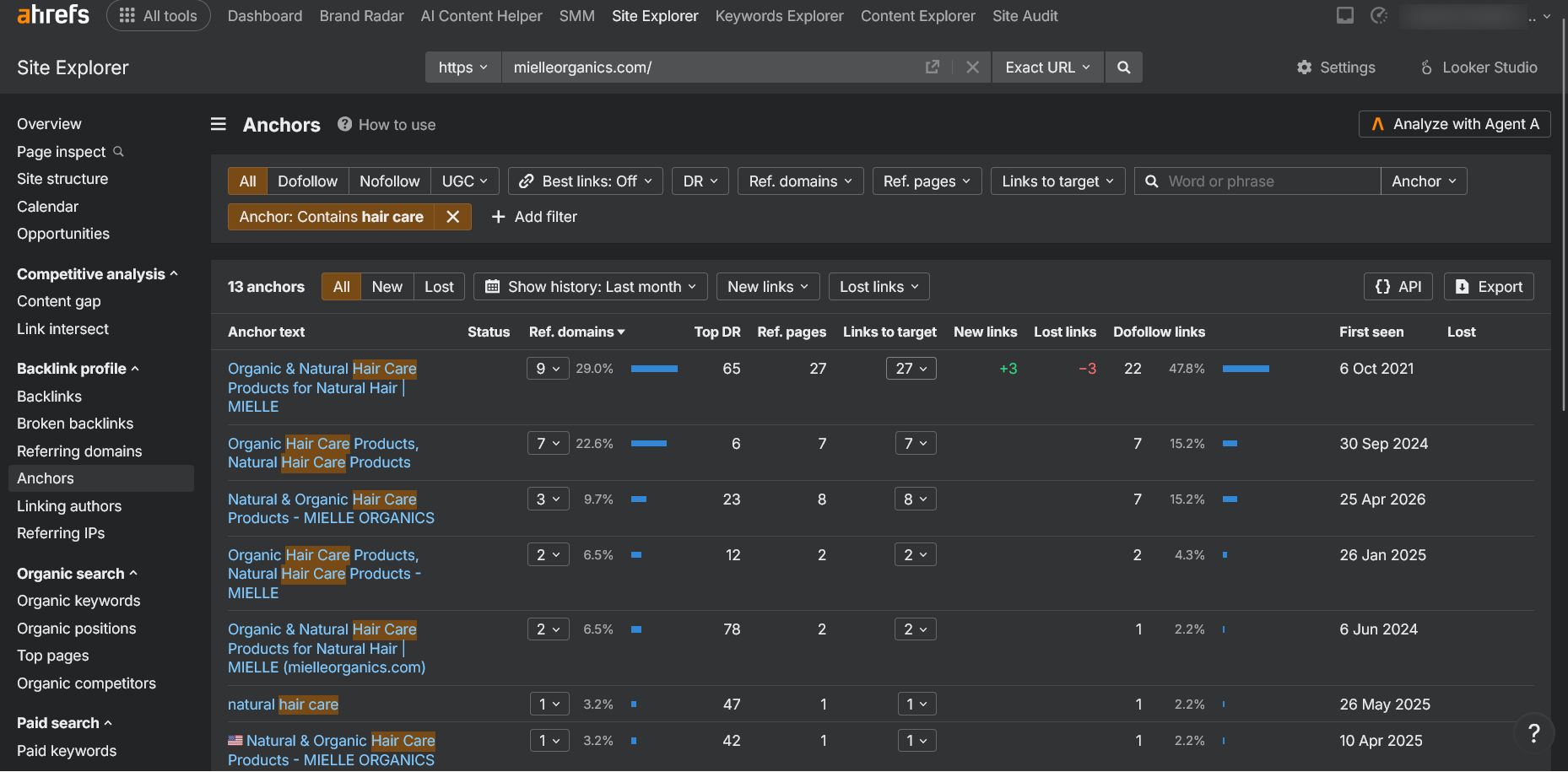Image resolution: width=1568 pixels, height=772 pixels.
Task: Click the speedometer usage icon in top bar
Action: pos(1379,15)
